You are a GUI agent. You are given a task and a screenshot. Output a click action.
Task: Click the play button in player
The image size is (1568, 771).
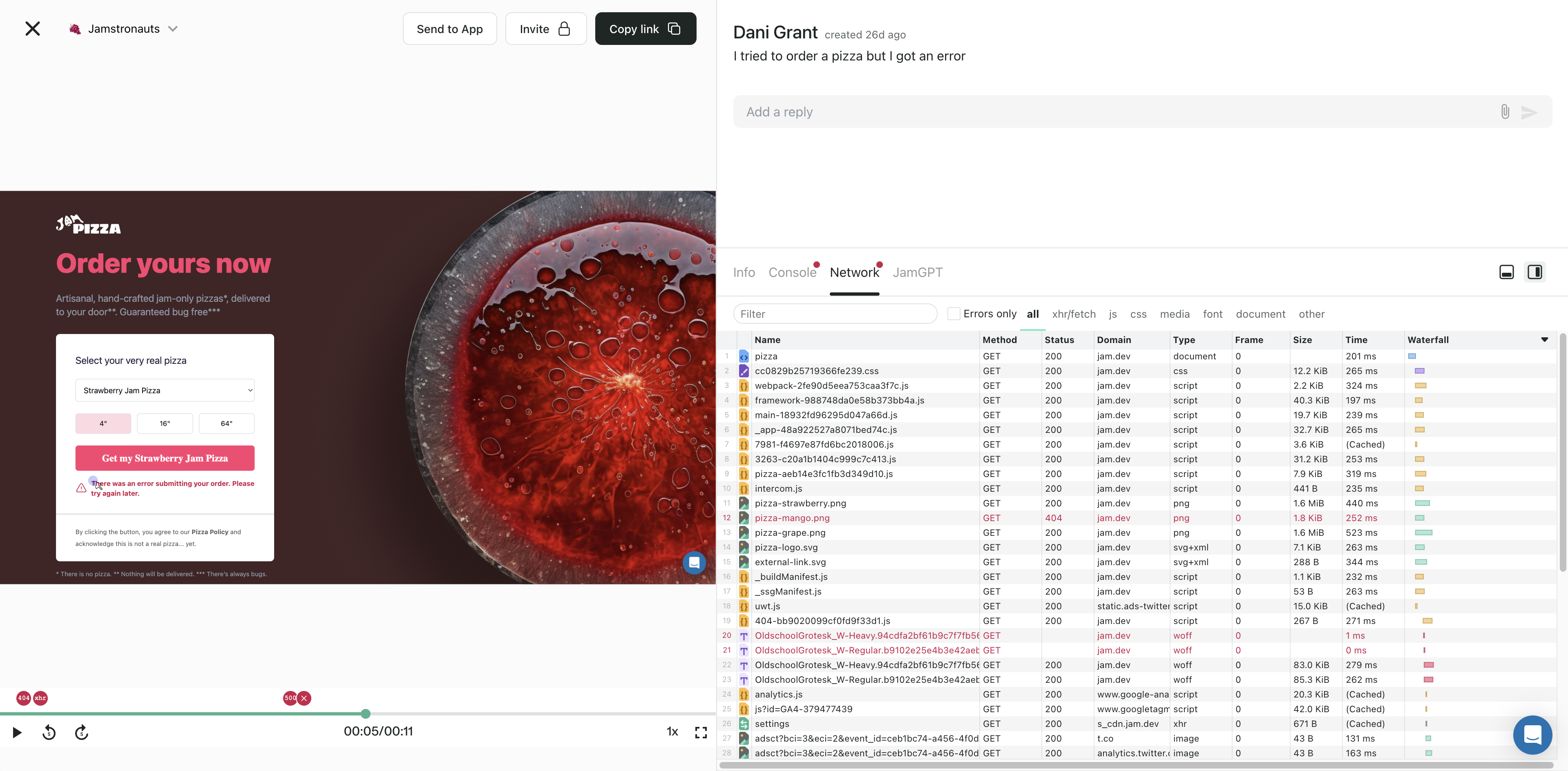(17, 733)
